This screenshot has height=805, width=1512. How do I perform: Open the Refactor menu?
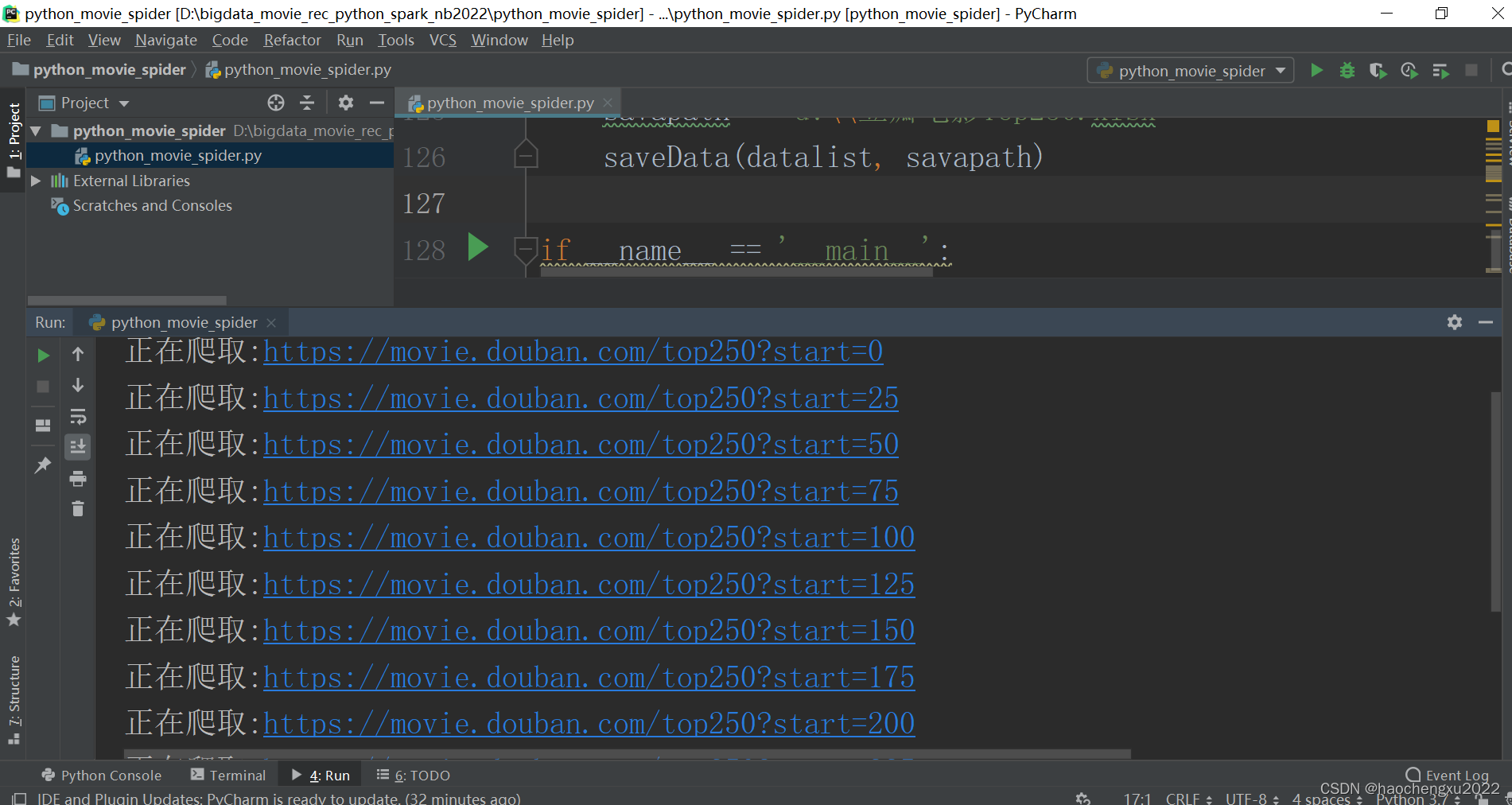coord(292,40)
